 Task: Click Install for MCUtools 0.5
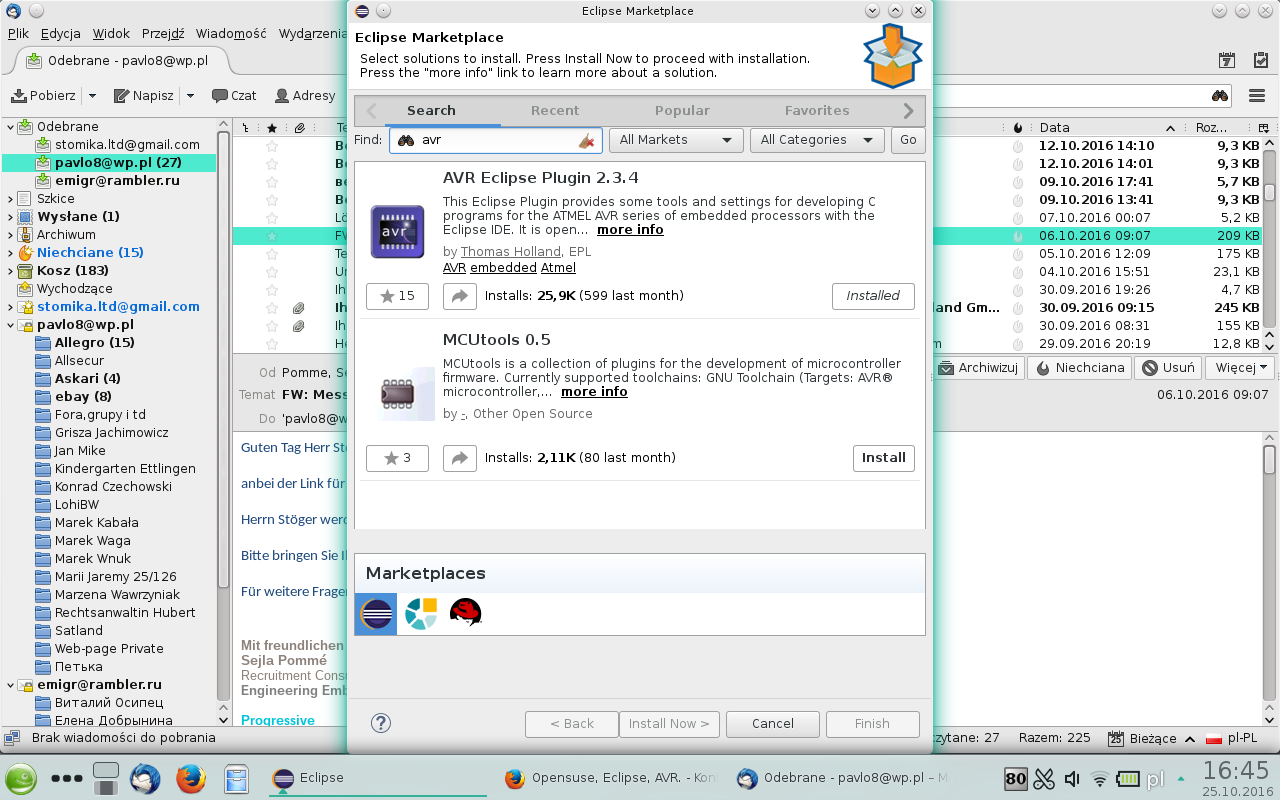pos(883,458)
